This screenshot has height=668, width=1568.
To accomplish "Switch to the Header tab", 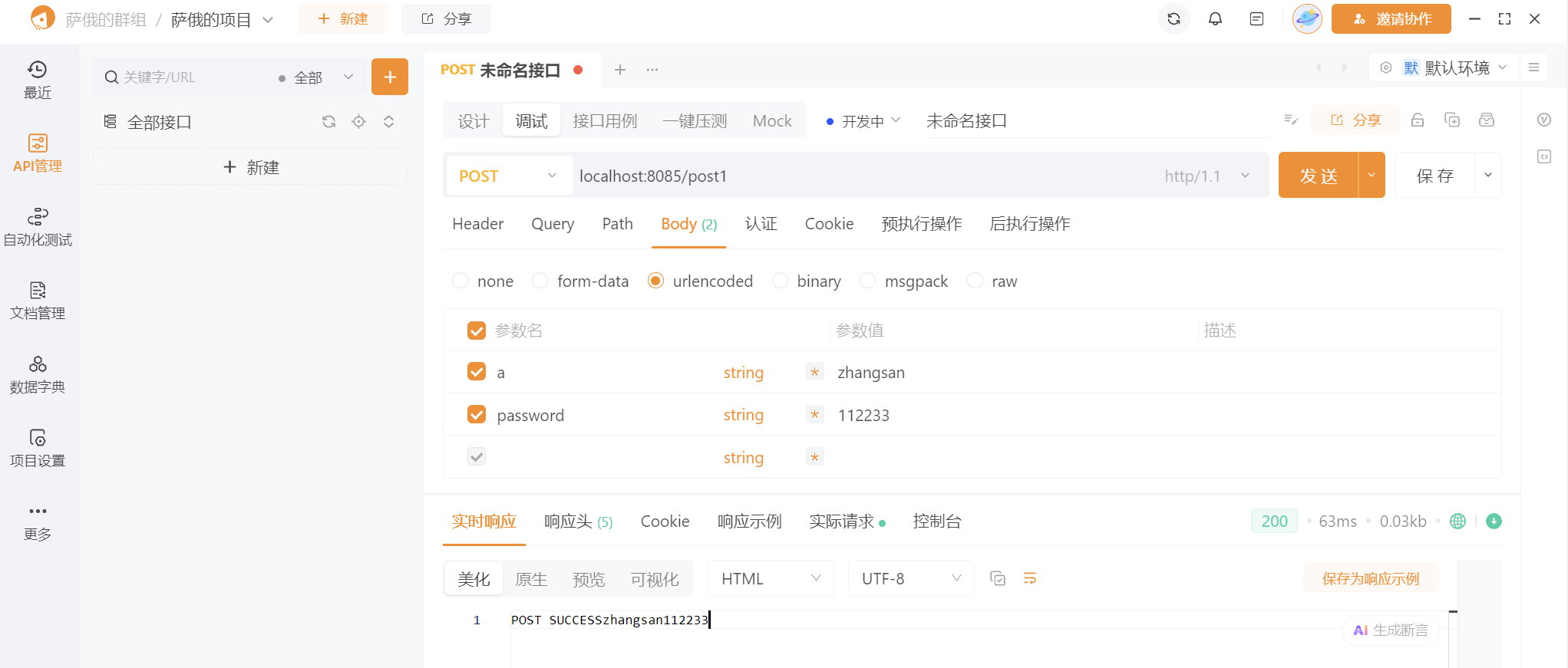I will tap(477, 224).
